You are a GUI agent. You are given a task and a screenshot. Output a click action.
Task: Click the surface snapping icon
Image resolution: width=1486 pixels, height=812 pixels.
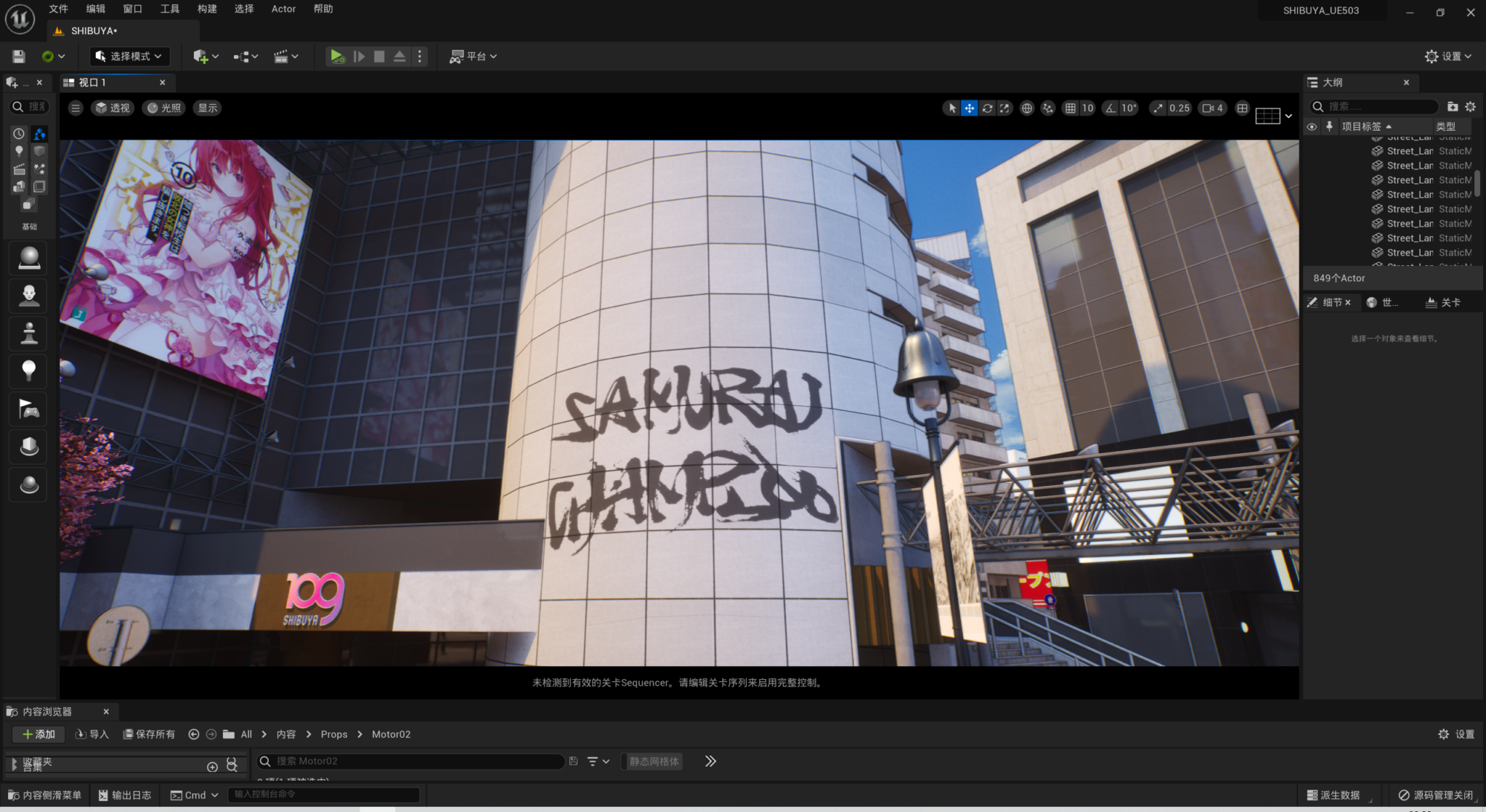click(1048, 108)
